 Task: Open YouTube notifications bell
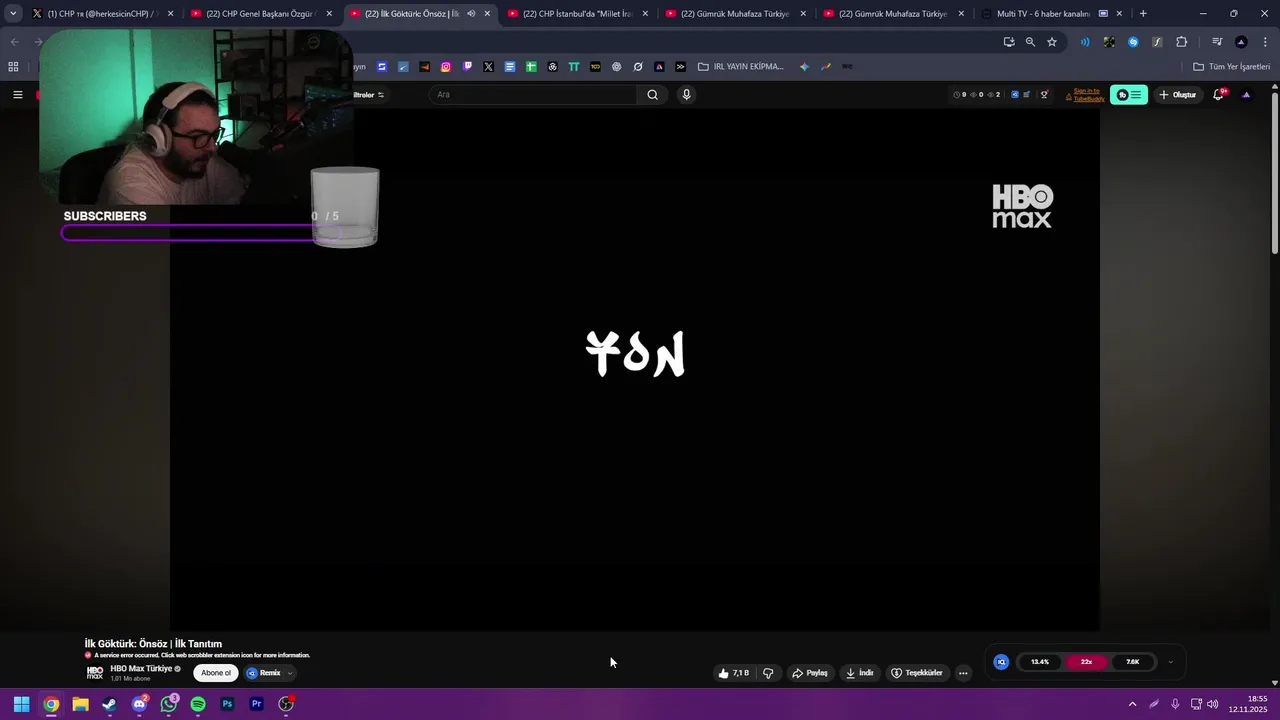(x=1218, y=95)
